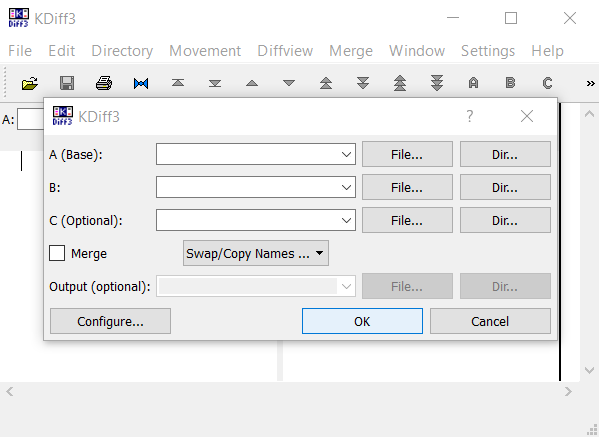The width and height of the screenshot is (599, 437).
Task: Open the Settings menu
Action: 488,51
